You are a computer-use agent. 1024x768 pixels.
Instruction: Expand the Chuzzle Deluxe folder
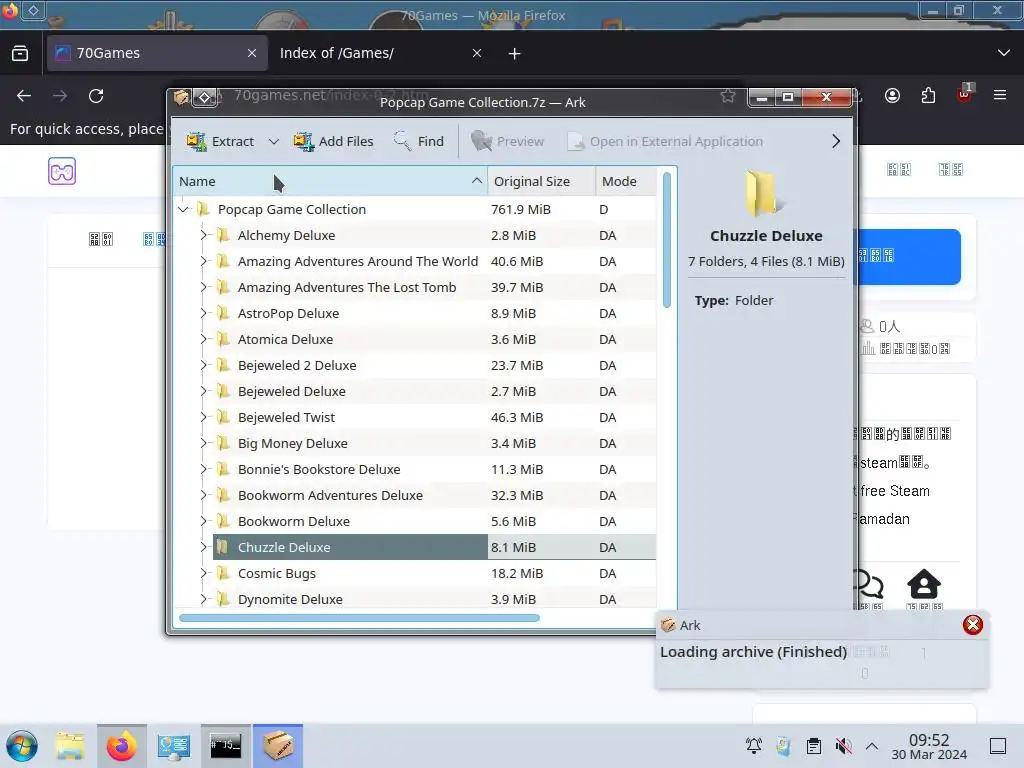(x=203, y=547)
